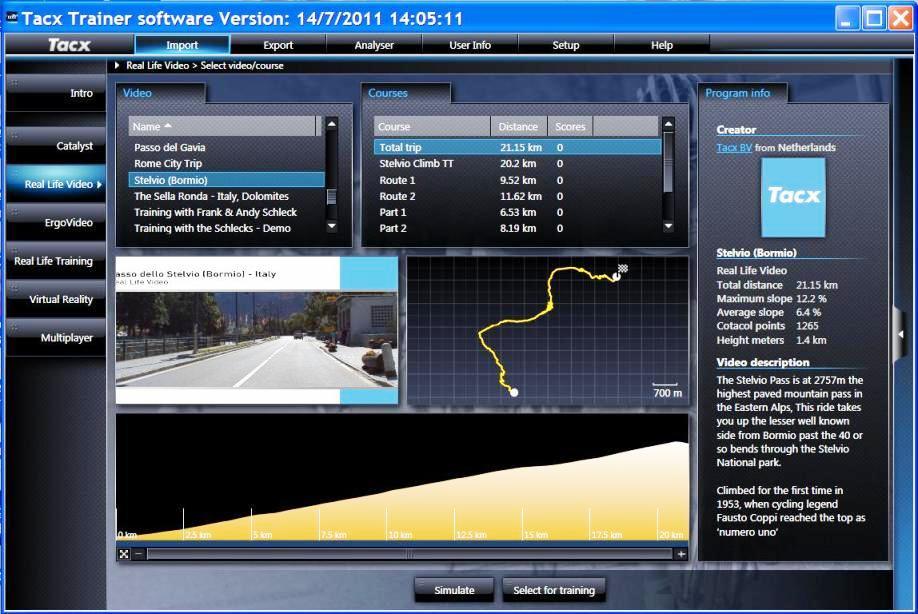Click the 5 km marker on elevation profile
Image resolution: width=918 pixels, height=614 pixels.
click(x=262, y=535)
